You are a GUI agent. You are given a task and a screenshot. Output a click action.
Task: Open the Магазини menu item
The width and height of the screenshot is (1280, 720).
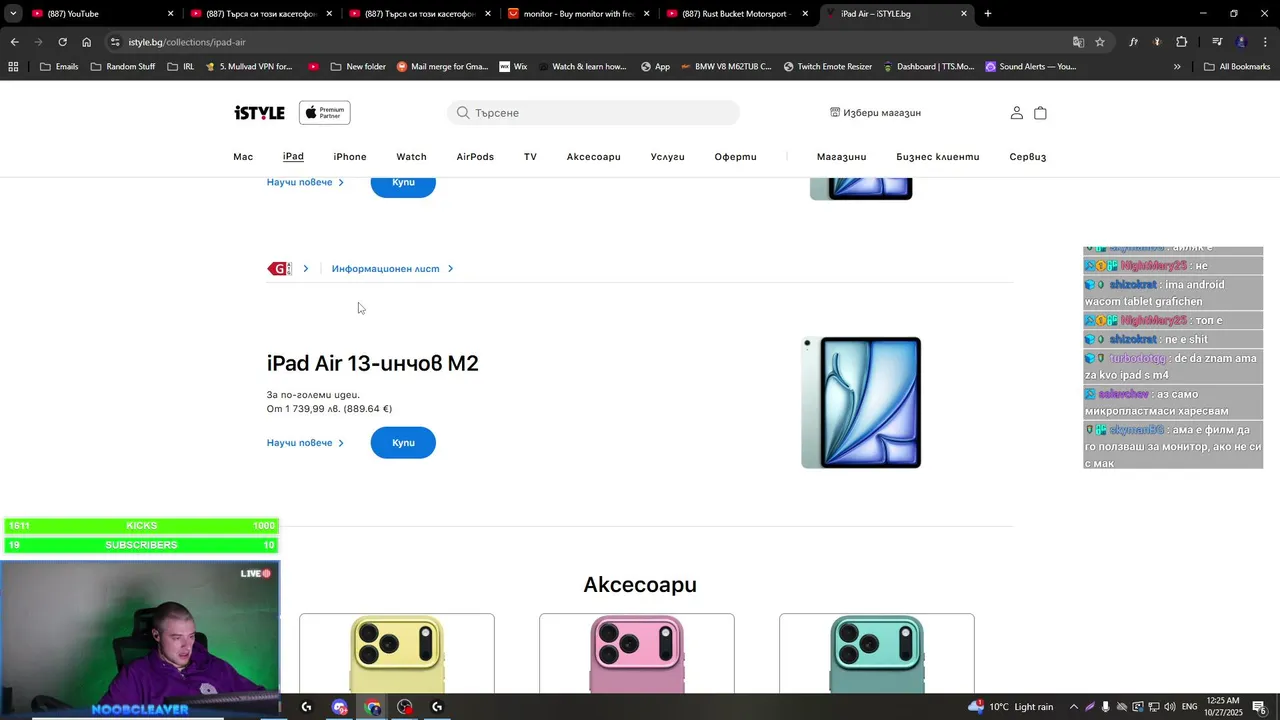click(x=841, y=157)
